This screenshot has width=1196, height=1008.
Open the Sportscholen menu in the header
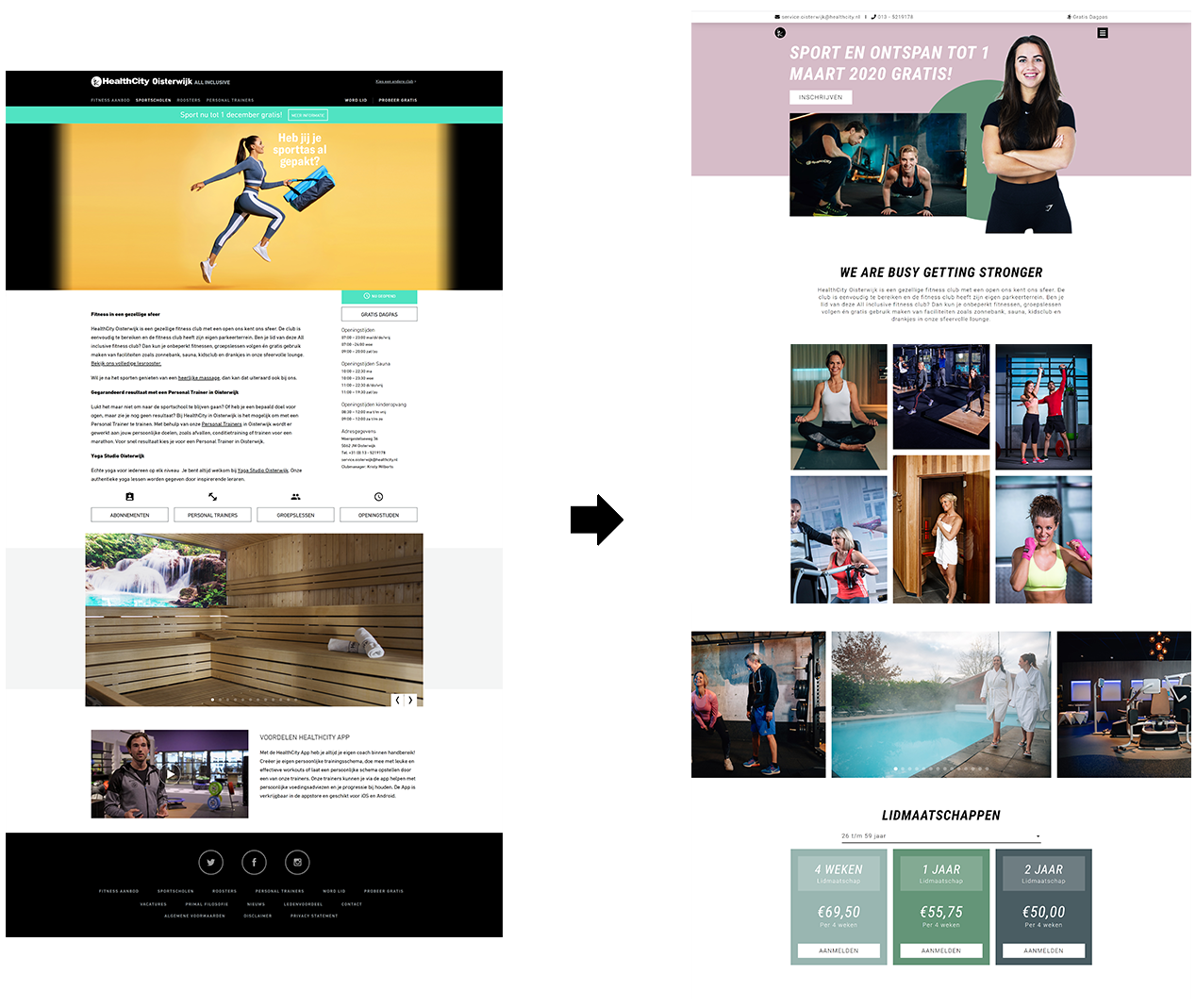153,100
